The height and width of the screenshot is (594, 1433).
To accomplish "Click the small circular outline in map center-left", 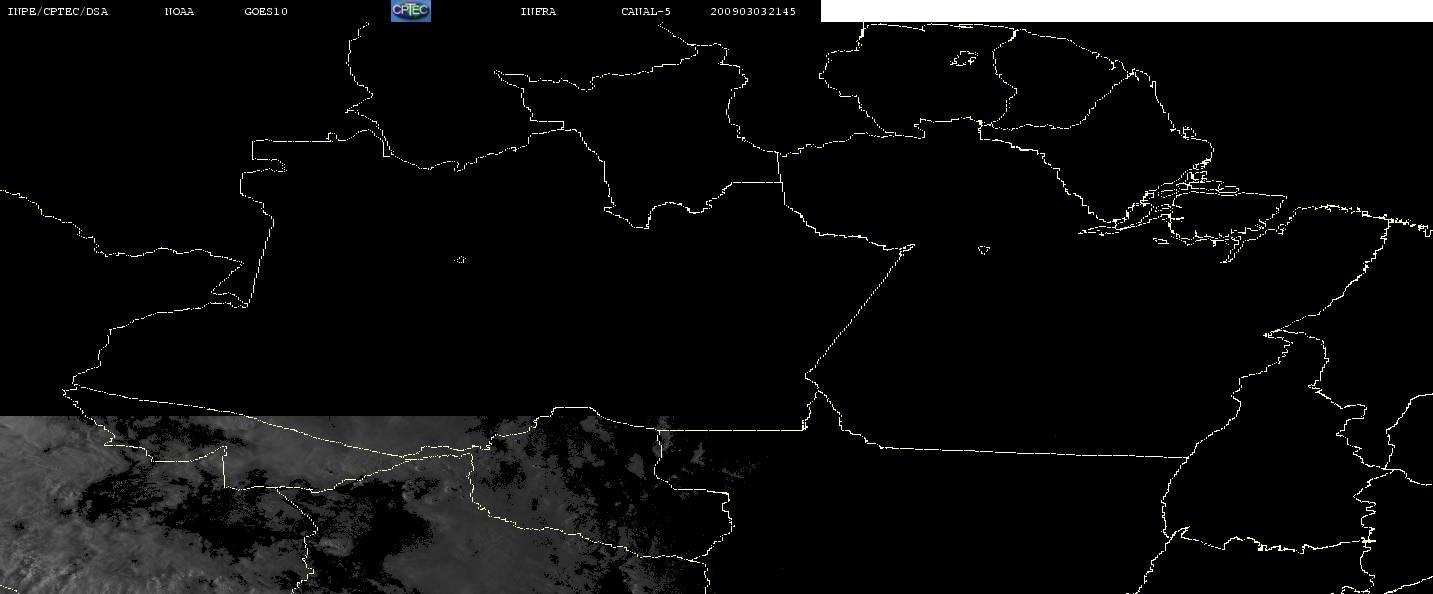I will coord(460,260).
